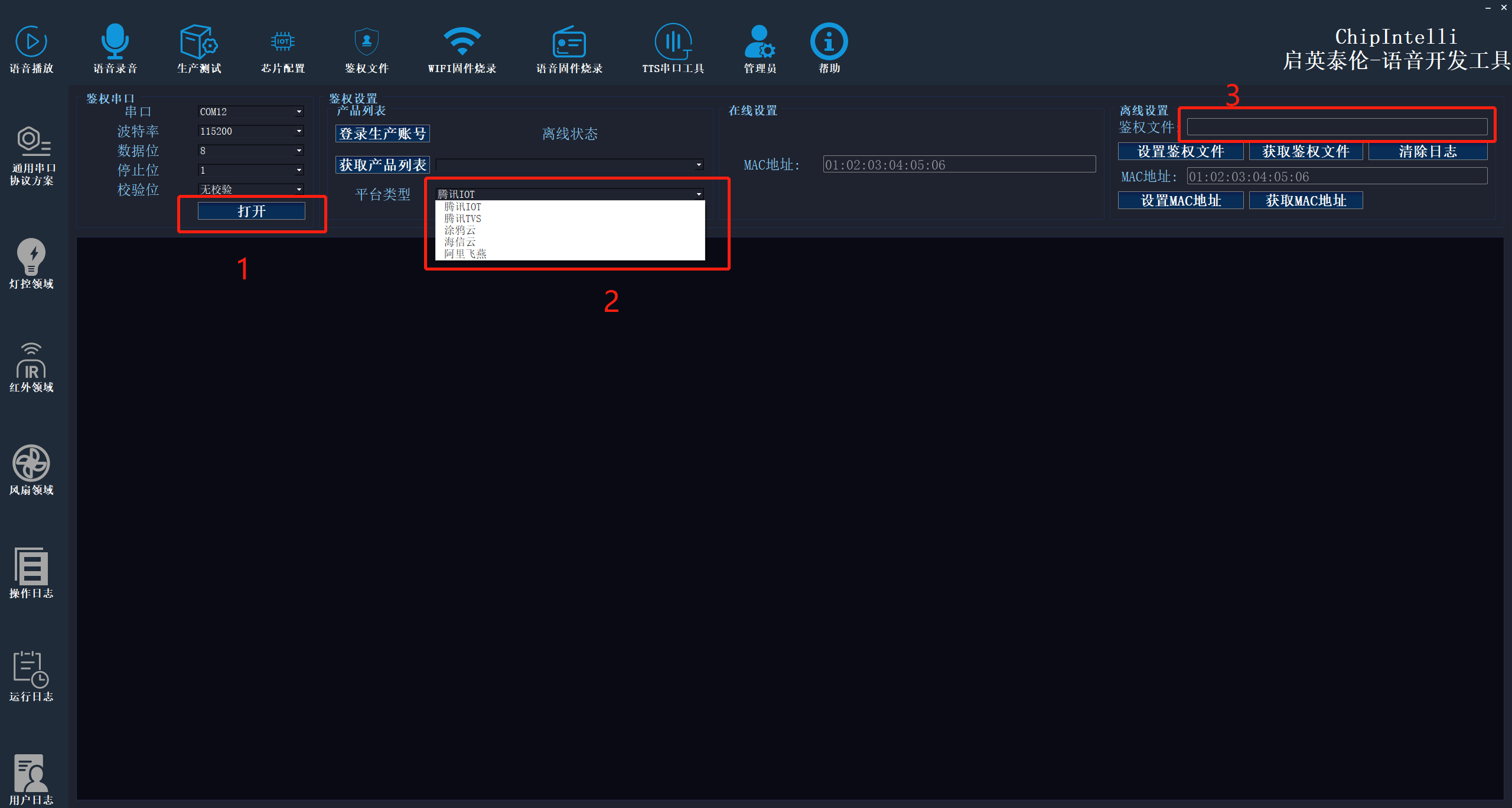Expand the 停止位 dropdown showing 1
Image resolution: width=1512 pixels, height=808 pixels.
click(251, 170)
